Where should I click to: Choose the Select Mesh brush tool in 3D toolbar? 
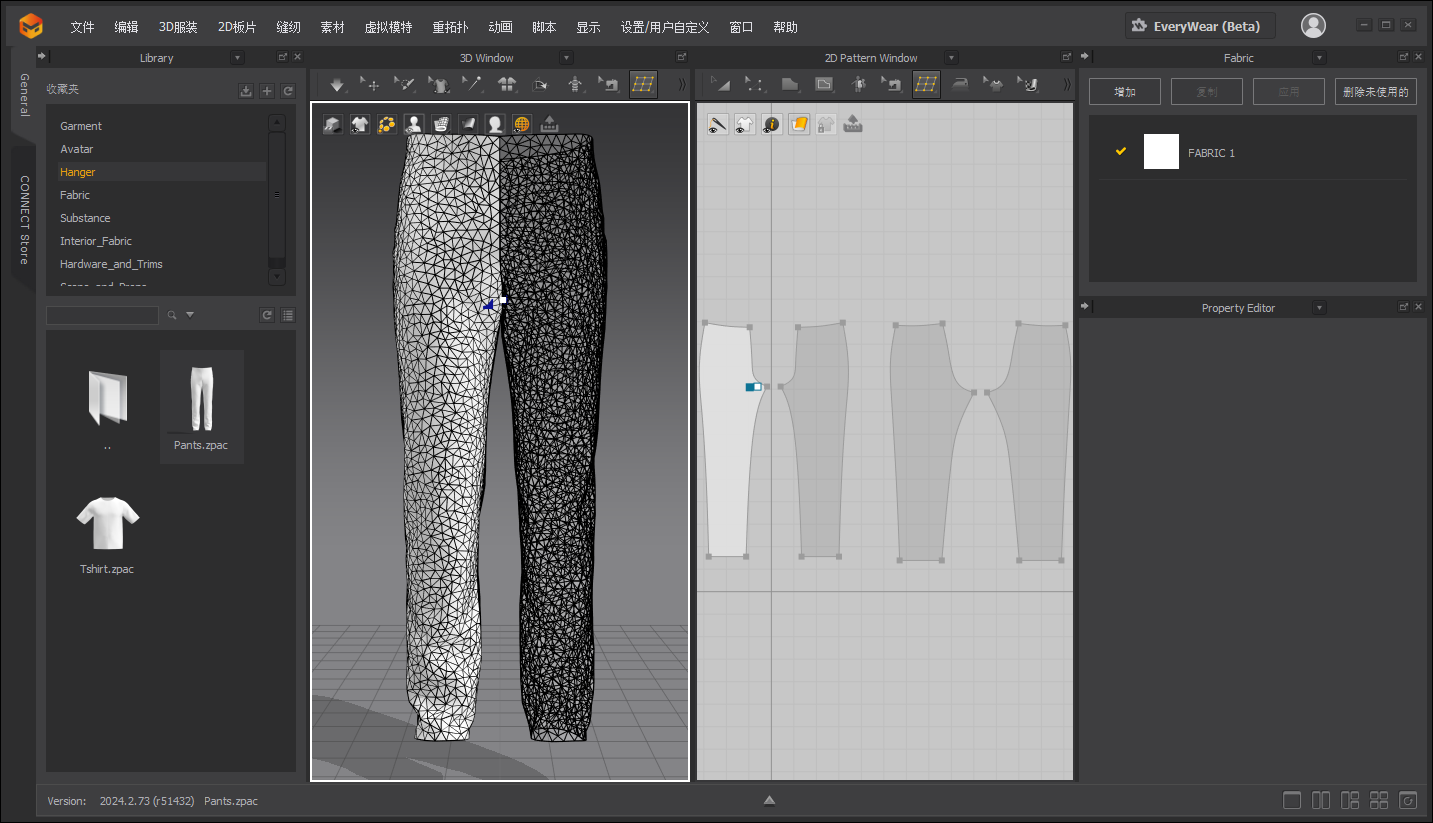(405, 85)
